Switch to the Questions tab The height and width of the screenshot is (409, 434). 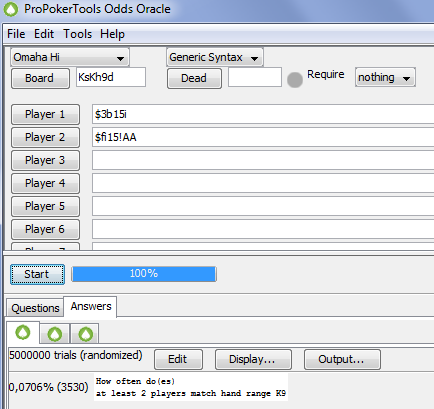pos(35,308)
